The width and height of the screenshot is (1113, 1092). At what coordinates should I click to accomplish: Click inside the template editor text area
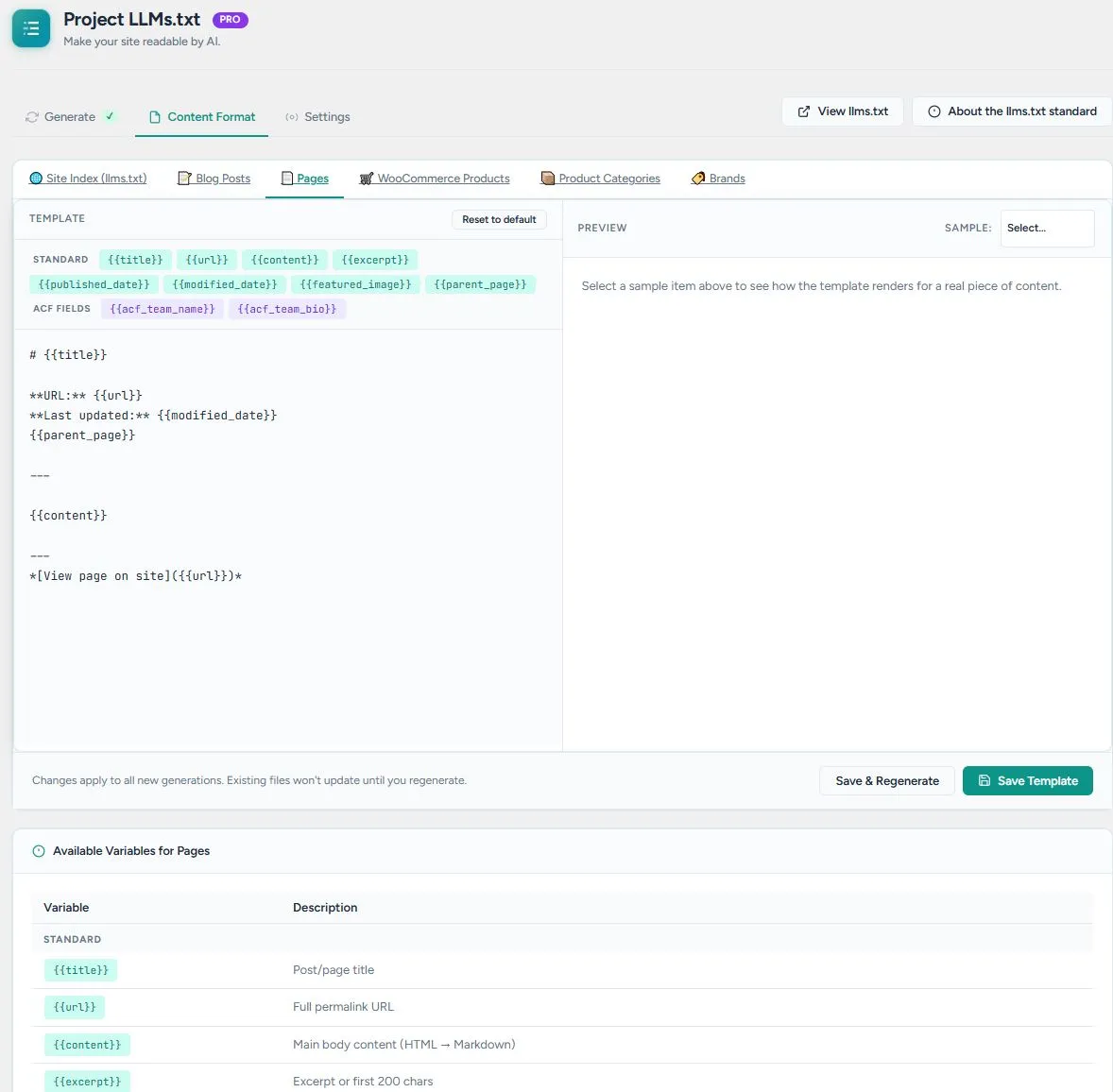click(x=287, y=540)
